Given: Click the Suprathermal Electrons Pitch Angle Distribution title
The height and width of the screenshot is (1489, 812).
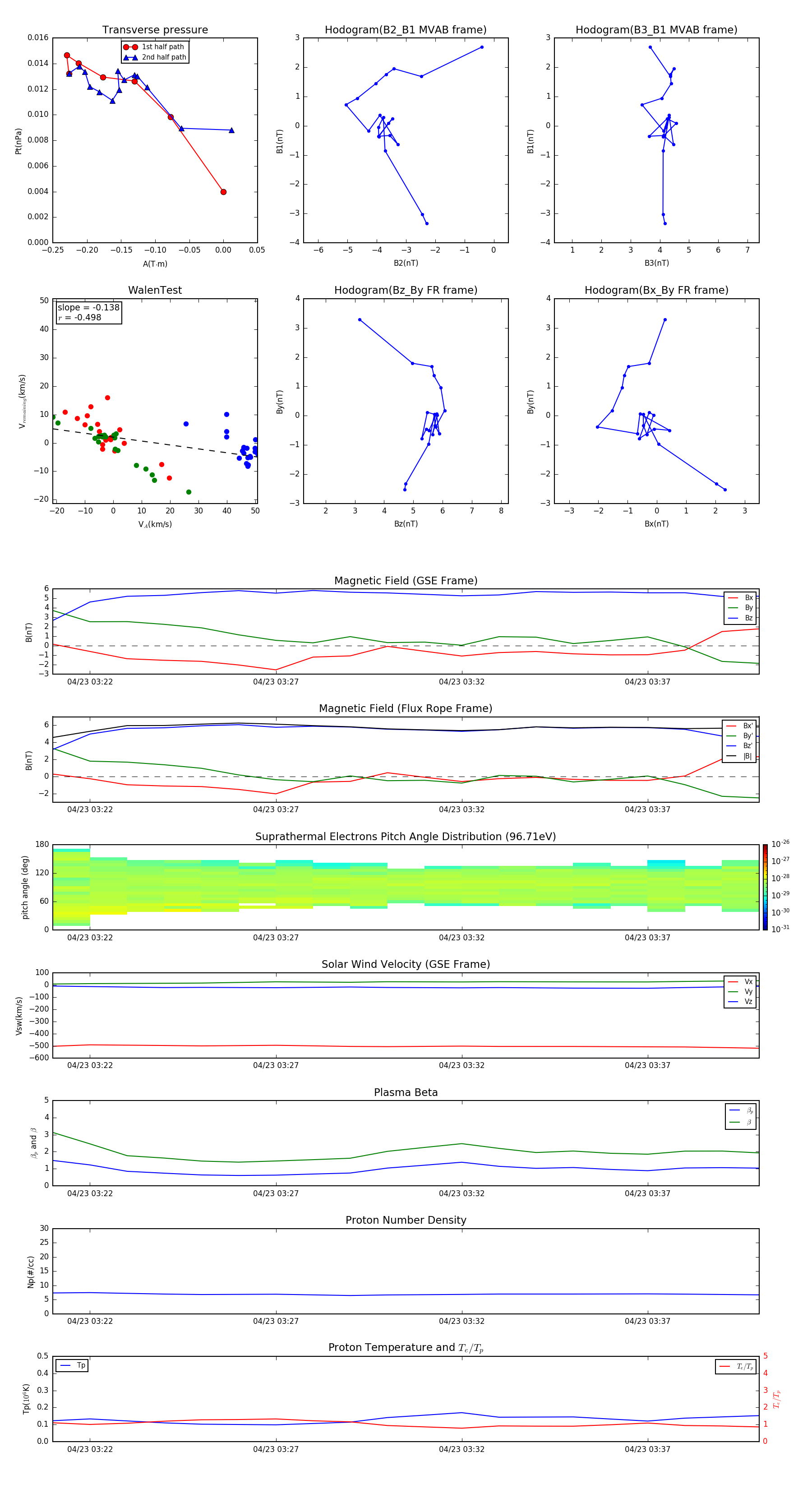Looking at the screenshot, I should 406,837.
